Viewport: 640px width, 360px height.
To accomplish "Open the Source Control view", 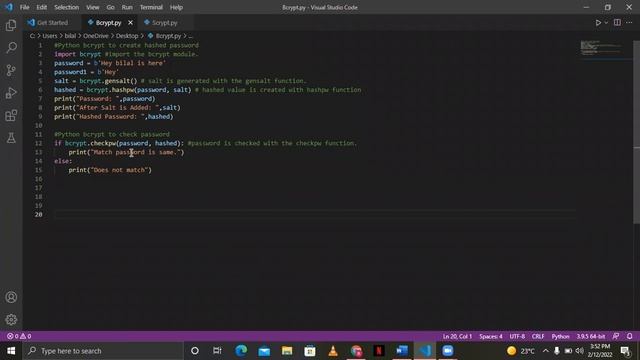I will [11, 70].
